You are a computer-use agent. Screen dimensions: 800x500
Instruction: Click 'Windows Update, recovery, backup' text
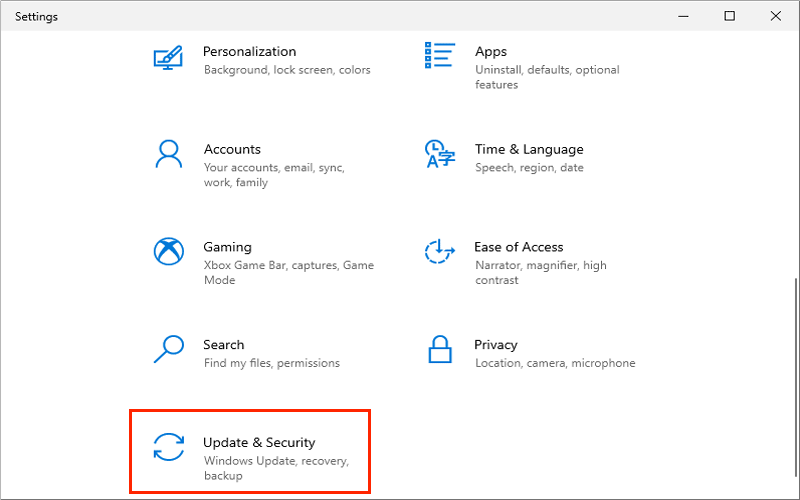[276, 468]
